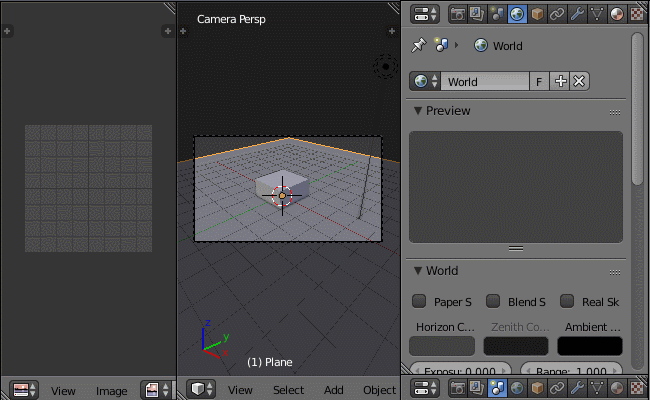Open the Constraints tab in the upper Properties header
The image size is (650, 400).
point(557,14)
